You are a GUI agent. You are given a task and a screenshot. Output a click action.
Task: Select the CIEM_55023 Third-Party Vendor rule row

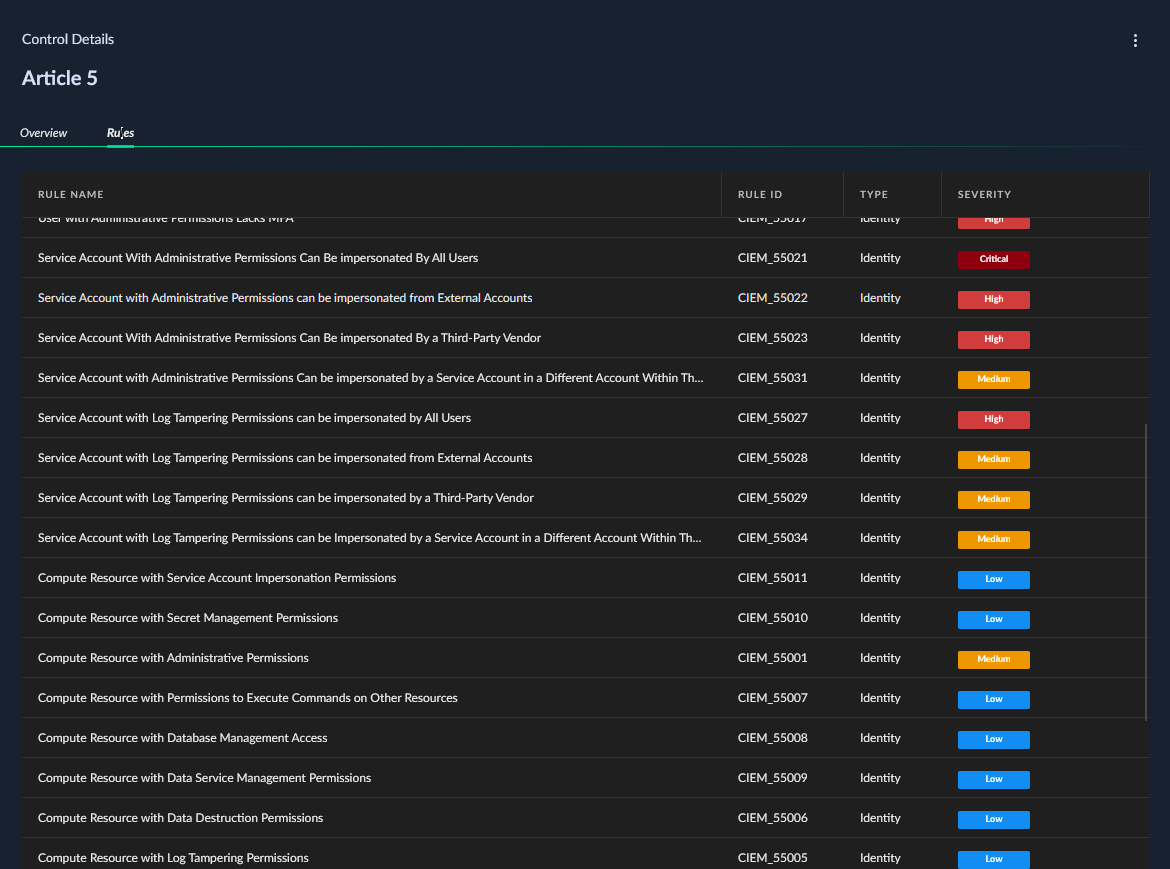(585, 338)
